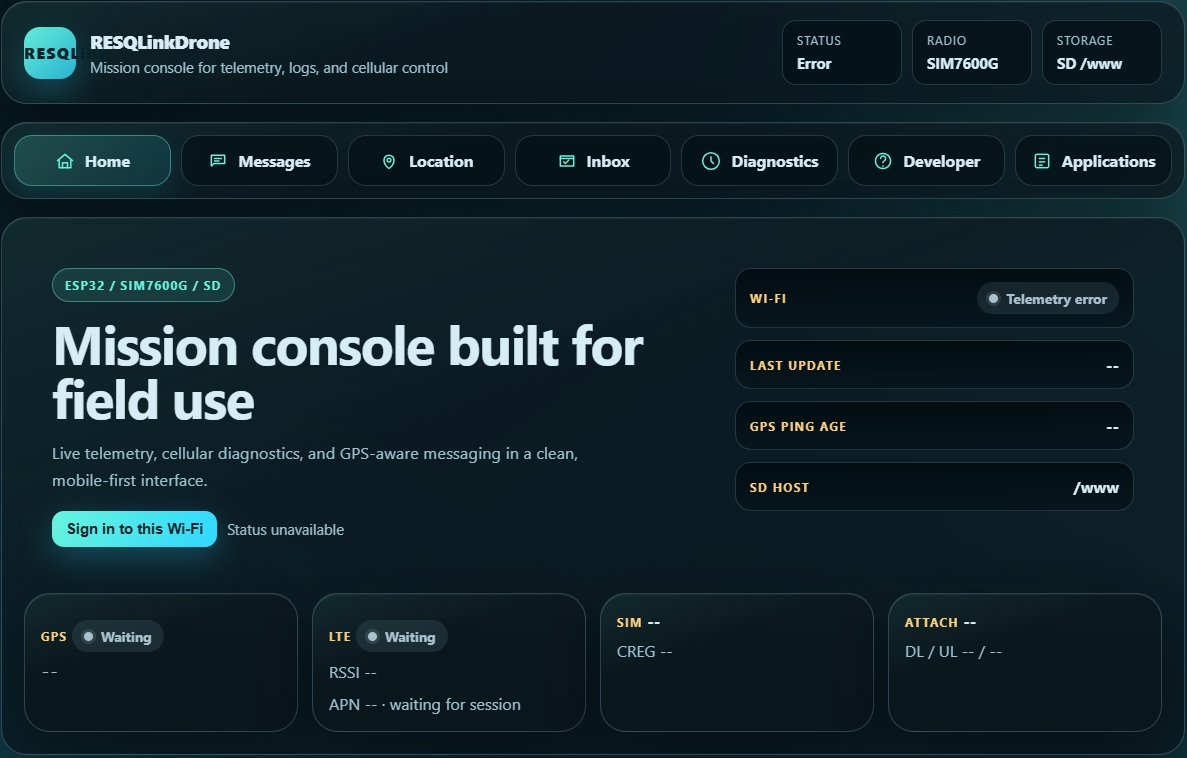Click the Telemetry error pill

point(1048,298)
